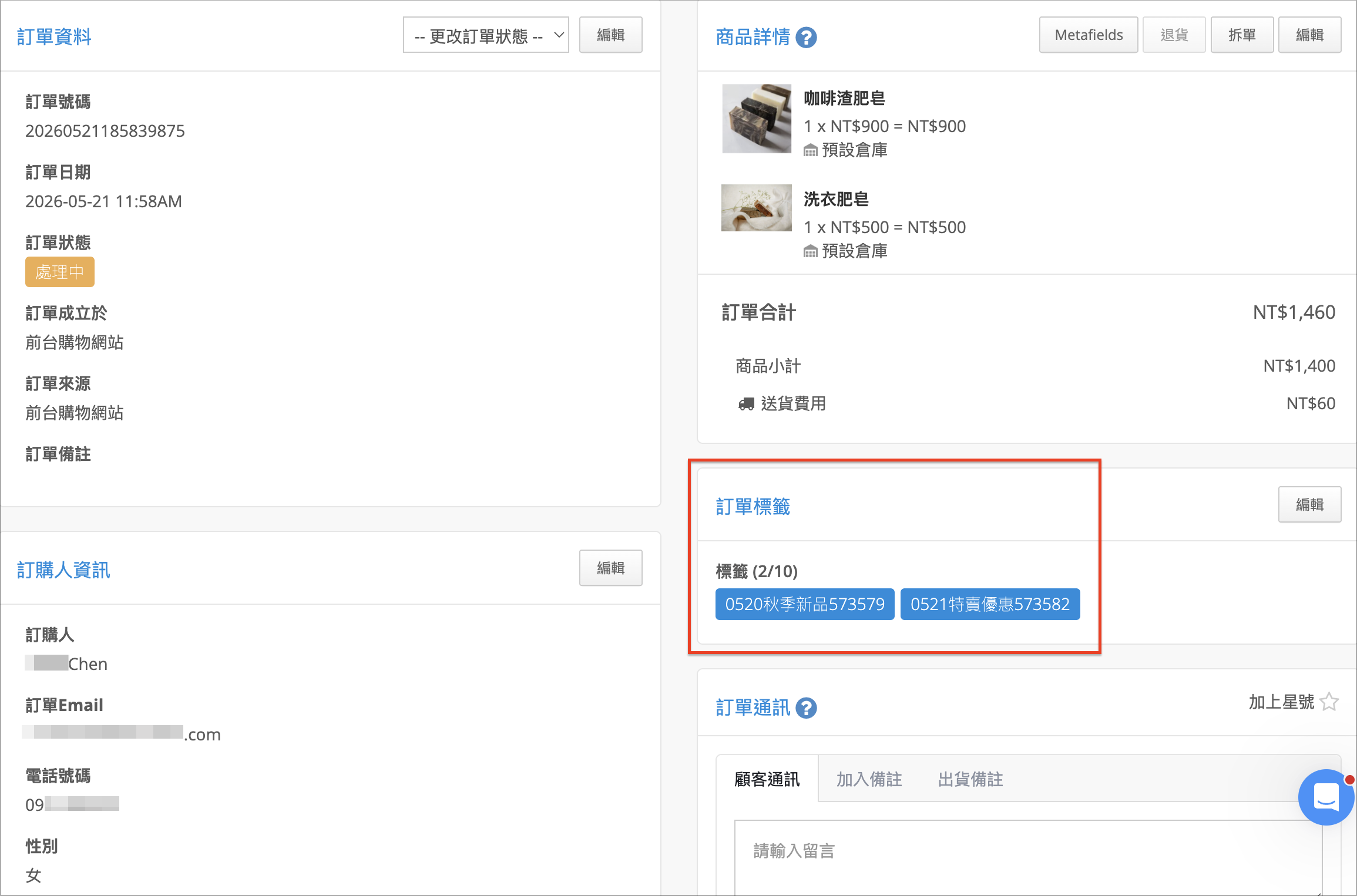Click 編輯 button in 商品詳情 panel
1357x896 pixels.
tap(1309, 35)
